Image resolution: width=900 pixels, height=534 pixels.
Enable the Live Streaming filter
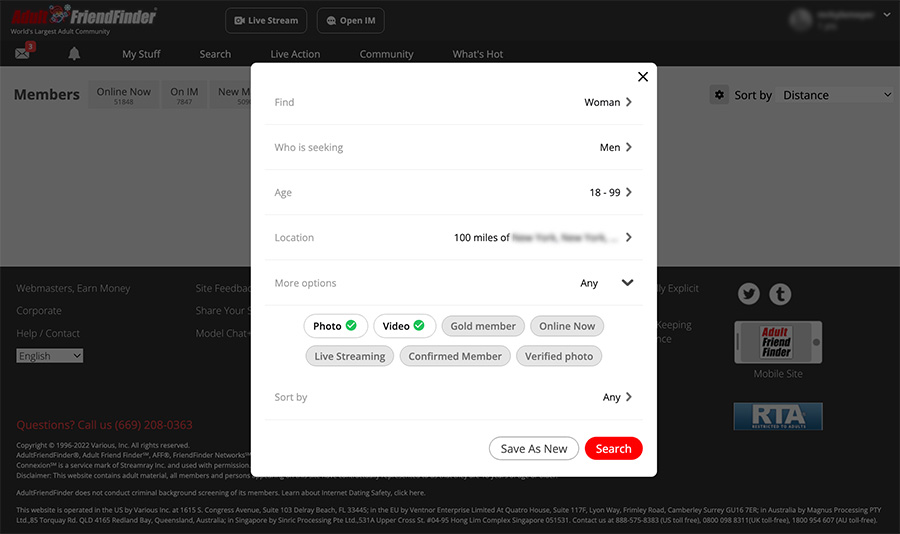tap(350, 356)
